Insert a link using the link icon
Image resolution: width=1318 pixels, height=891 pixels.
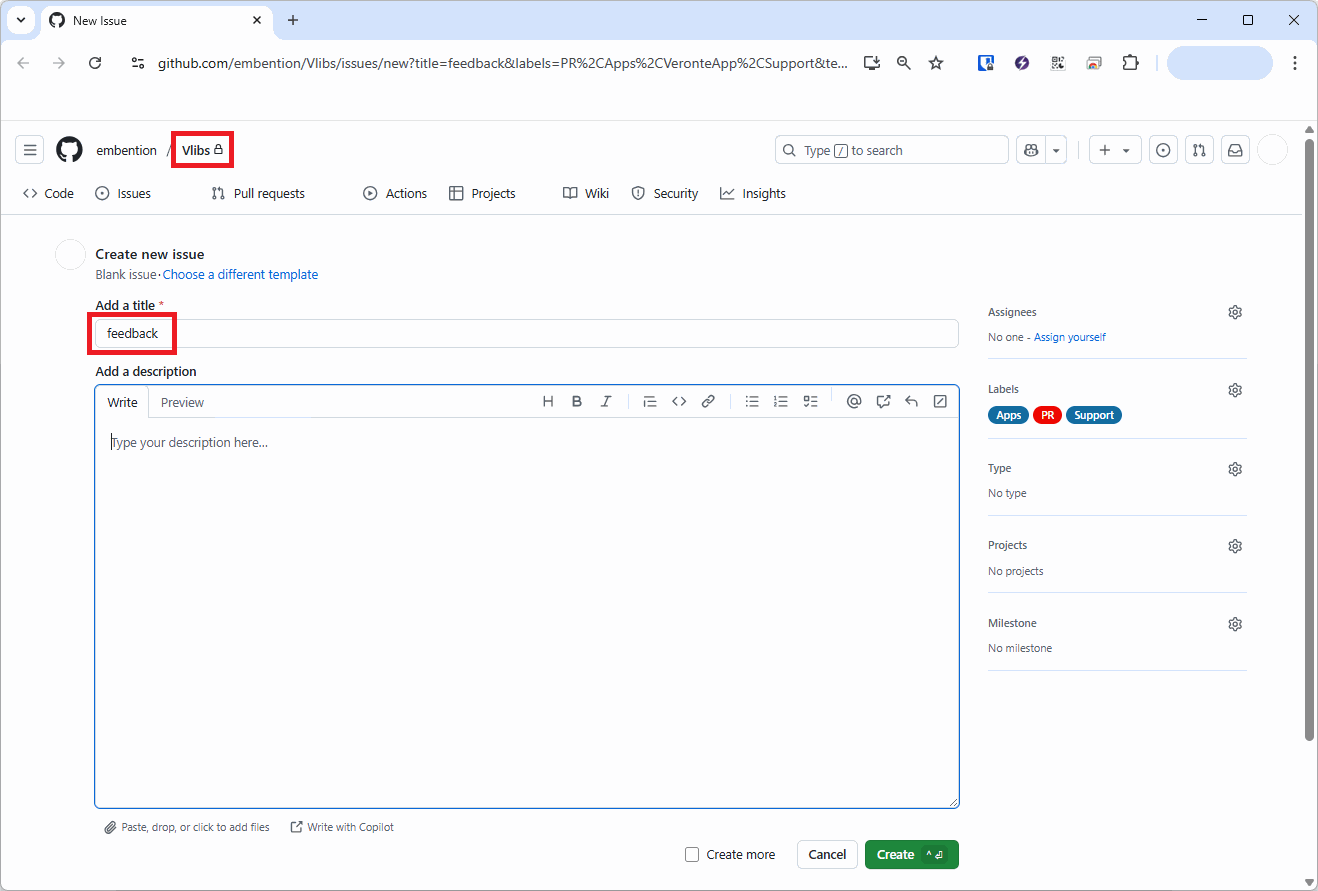(708, 402)
